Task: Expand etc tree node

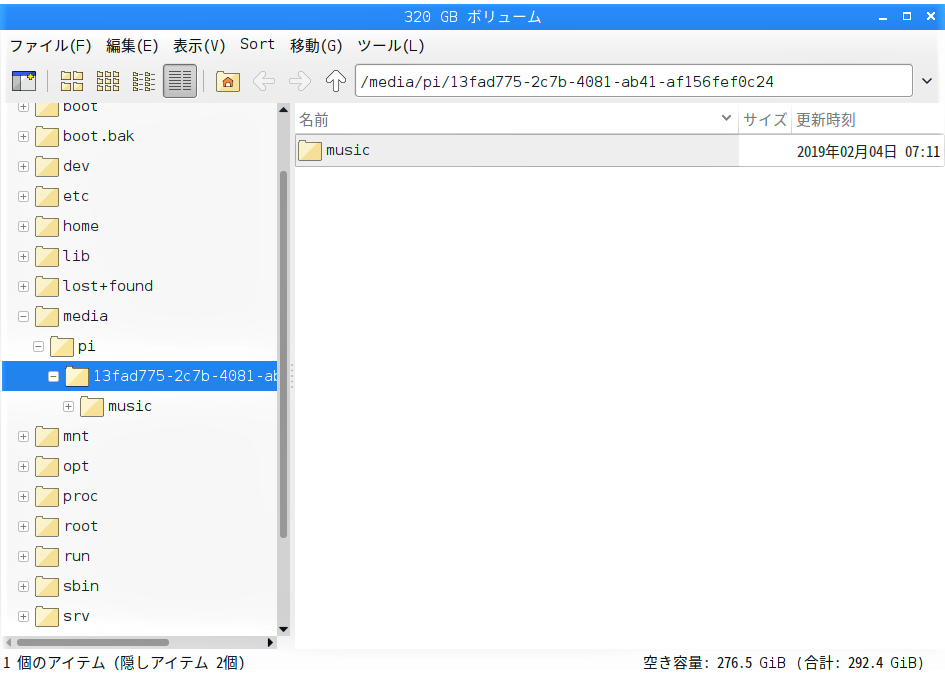Action: [x=24, y=197]
